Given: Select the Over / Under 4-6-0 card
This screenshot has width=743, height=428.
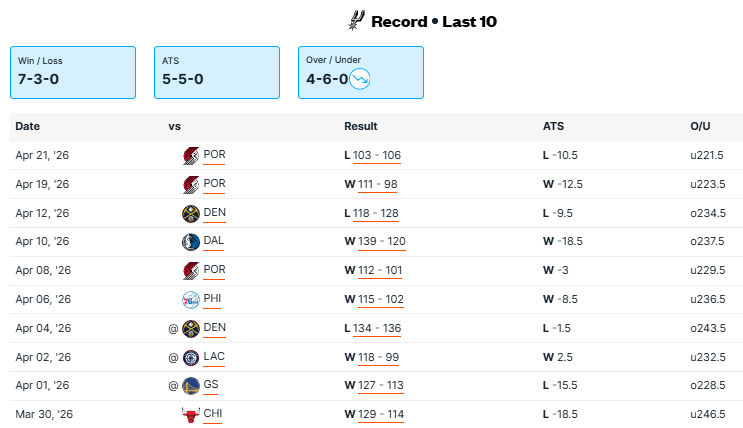Looking at the screenshot, I should click(360, 72).
